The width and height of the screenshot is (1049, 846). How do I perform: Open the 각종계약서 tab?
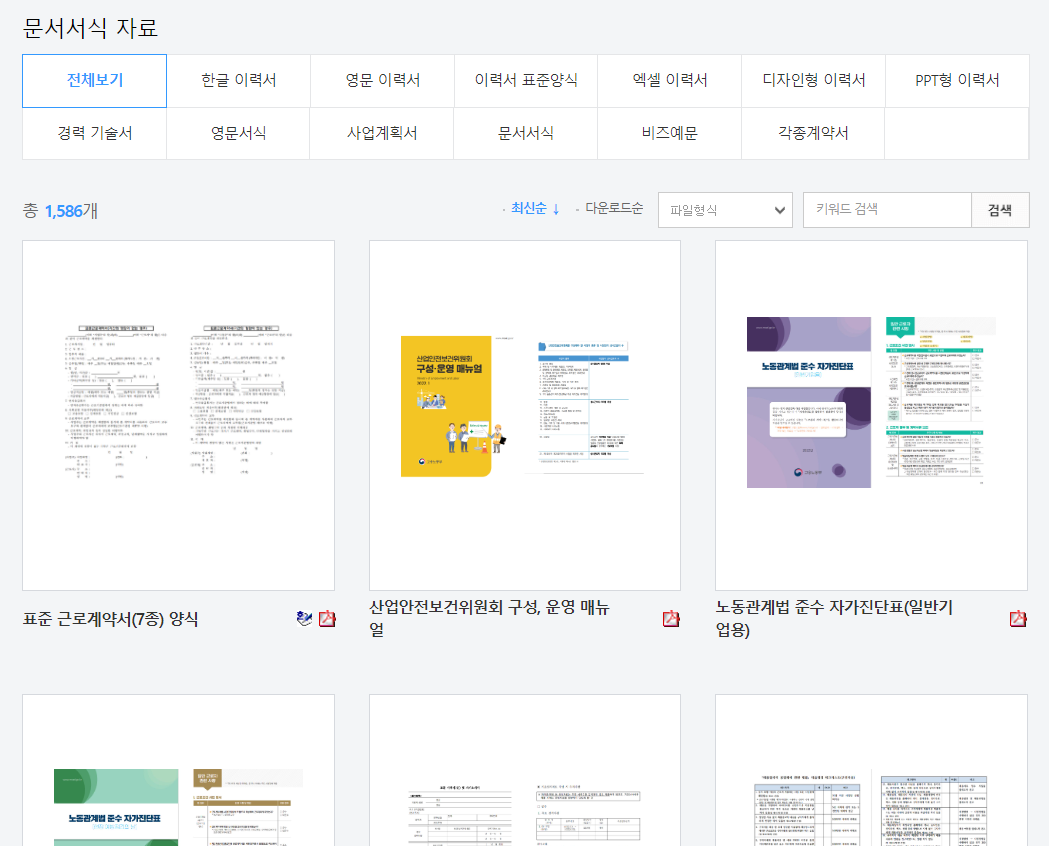[x=814, y=133]
